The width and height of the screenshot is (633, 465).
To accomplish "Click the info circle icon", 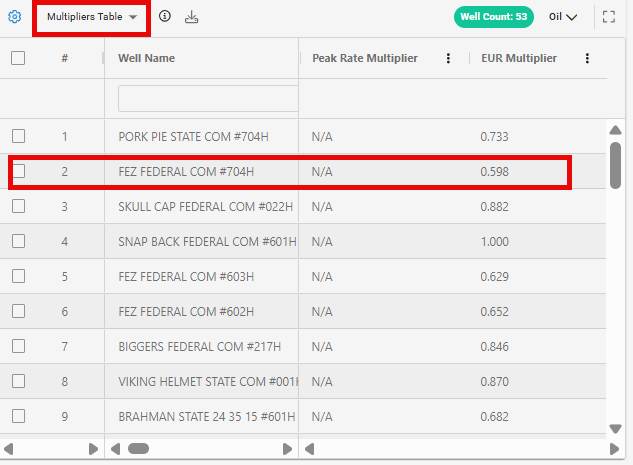I will pyautogui.click(x=165, y=17).
